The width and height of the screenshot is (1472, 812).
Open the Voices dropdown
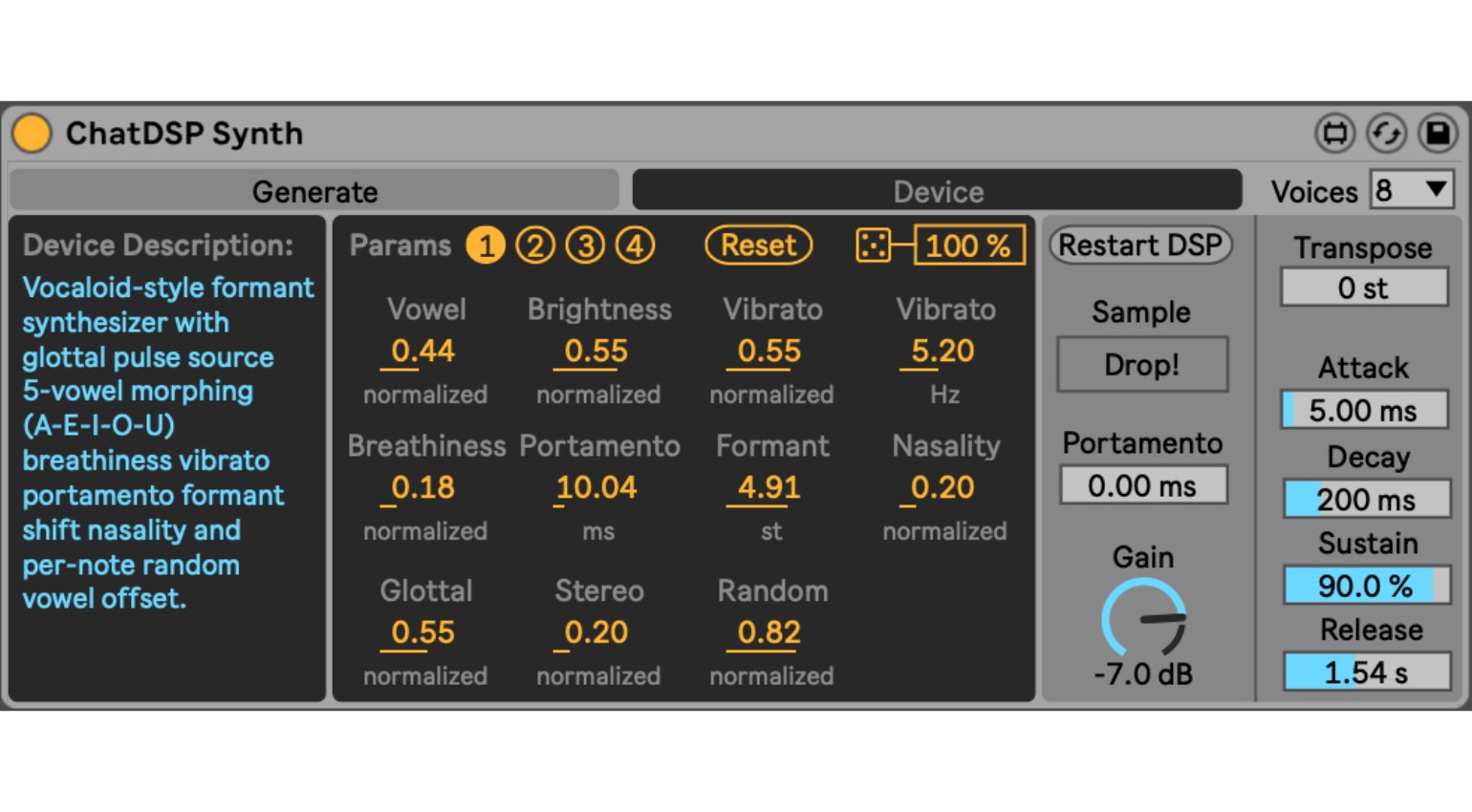click(1411, 190)
